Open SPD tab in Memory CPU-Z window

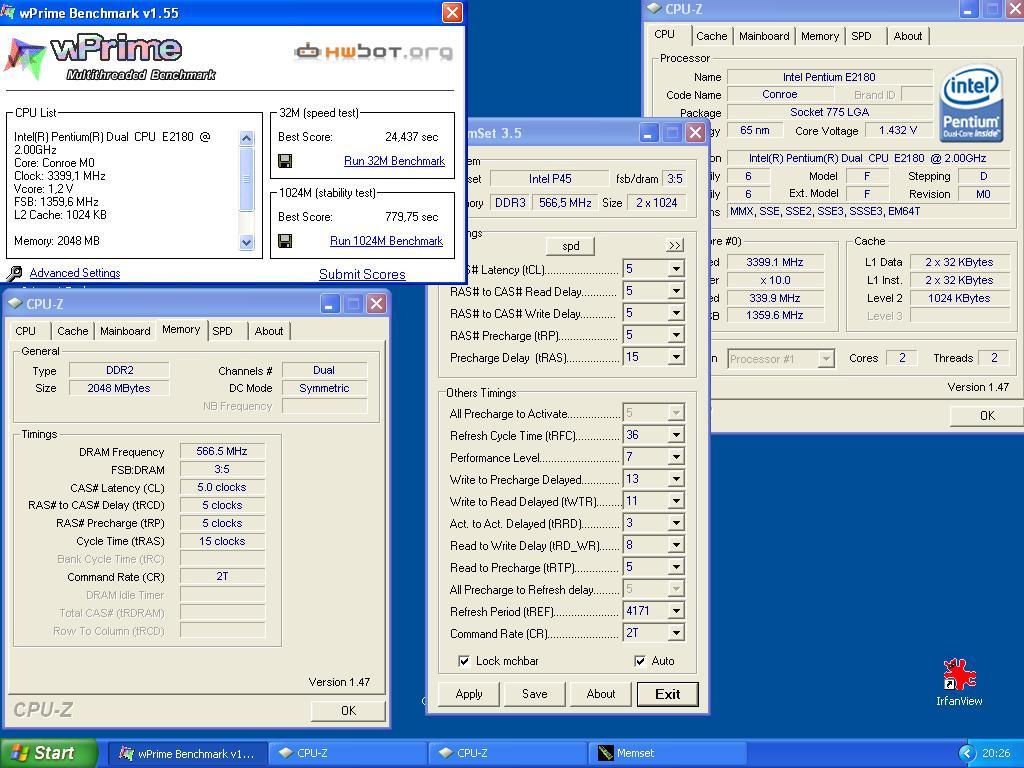(x=222, y=331)
